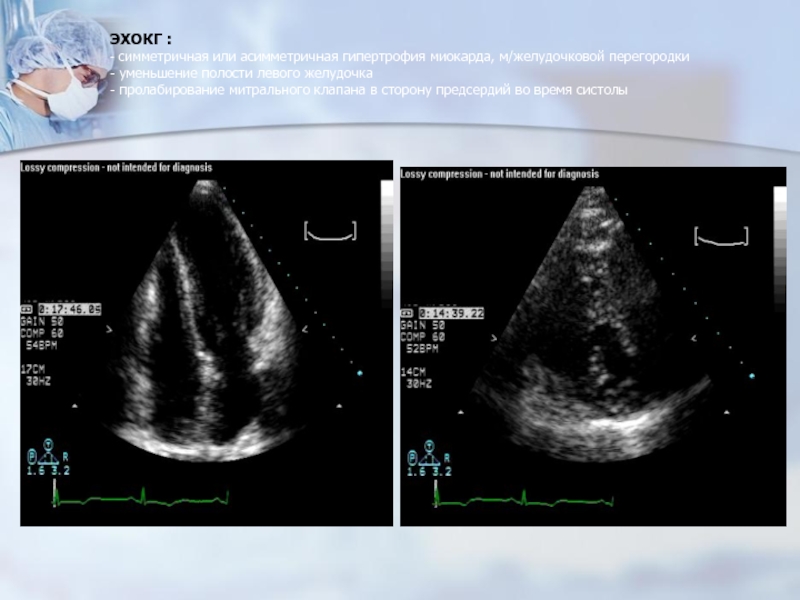Select the bracket orientation marker in right echo

(x=721, y=236)
